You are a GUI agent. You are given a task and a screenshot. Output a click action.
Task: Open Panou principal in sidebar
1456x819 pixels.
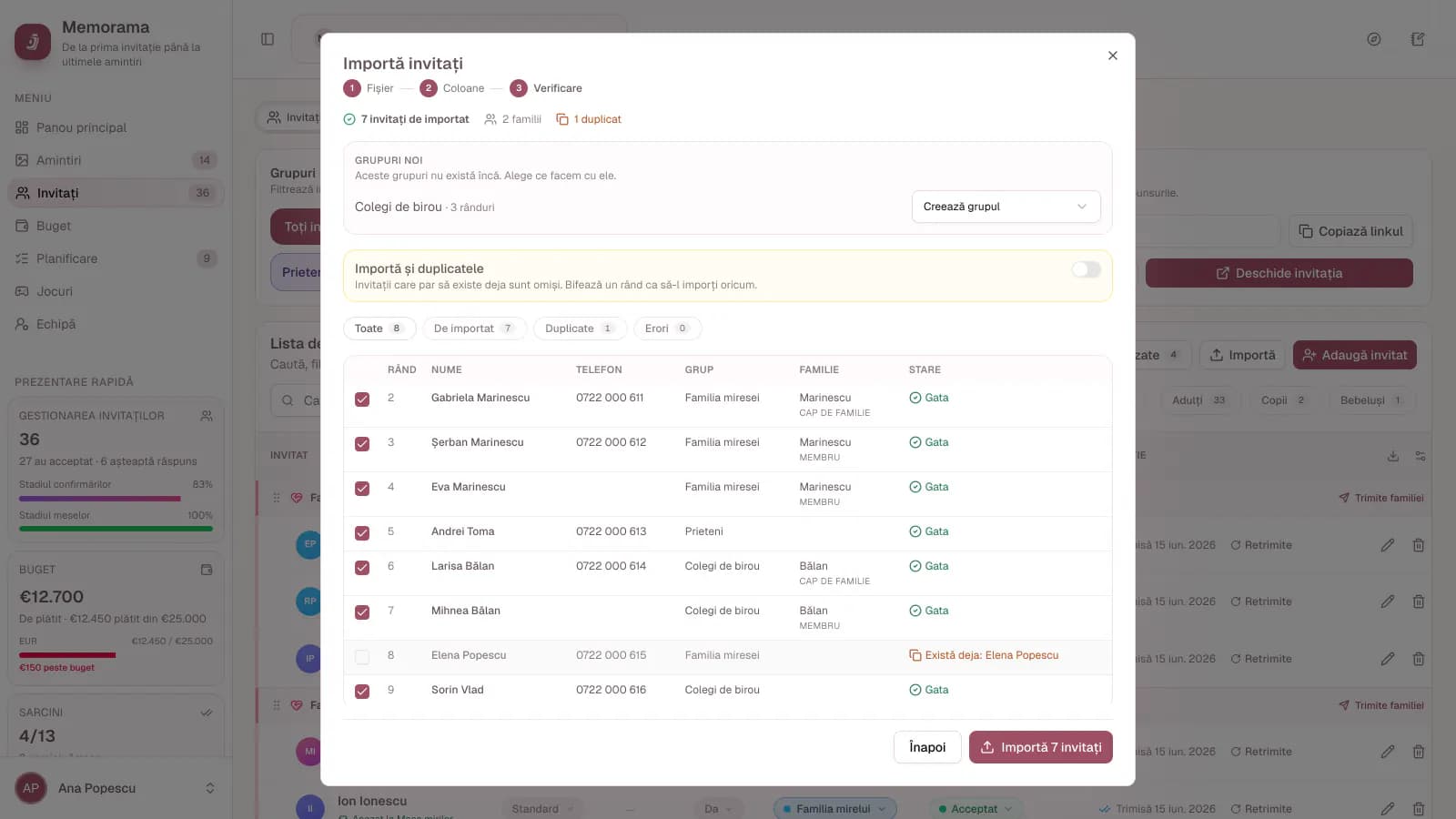(116, 127)
